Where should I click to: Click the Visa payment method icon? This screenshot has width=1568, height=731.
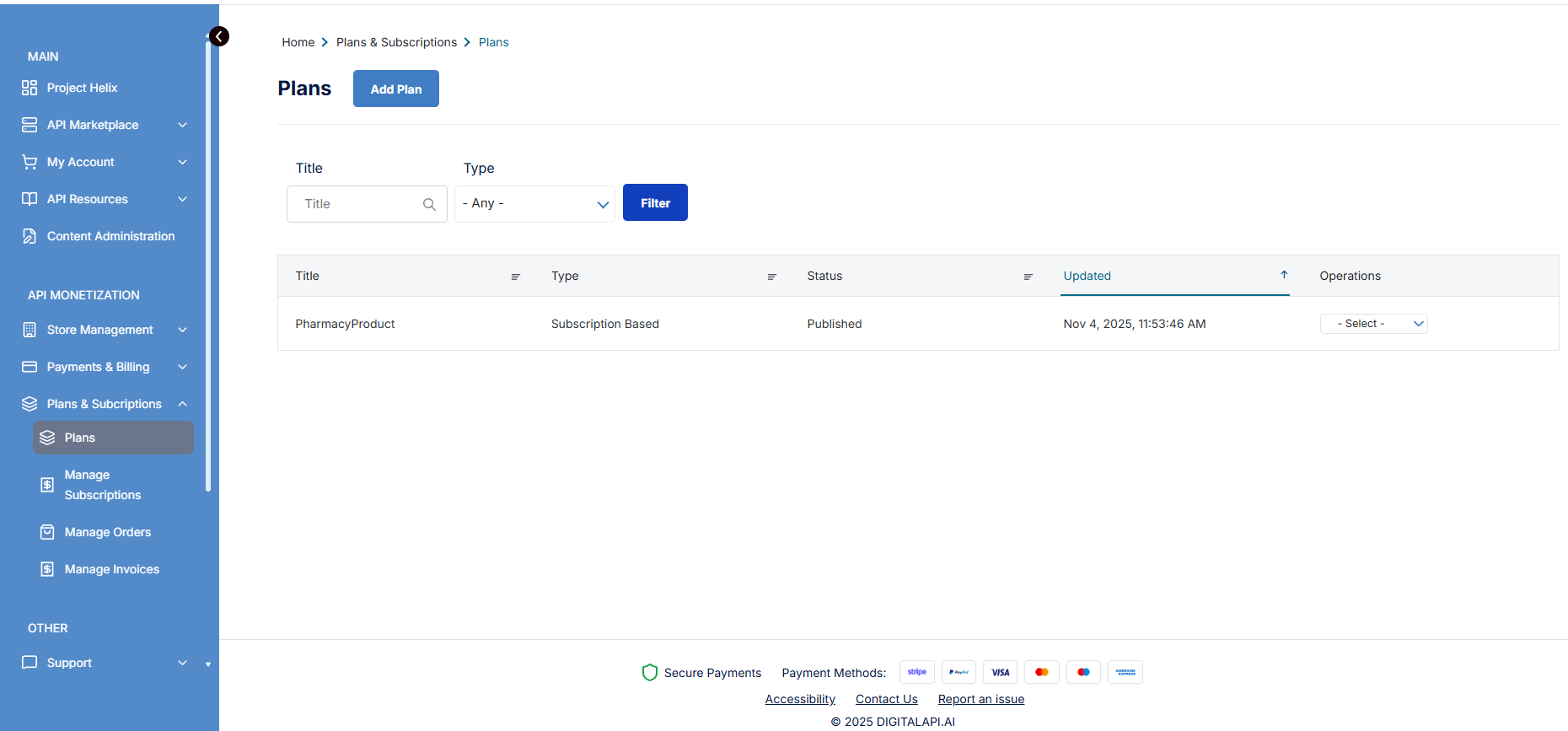1000,672
